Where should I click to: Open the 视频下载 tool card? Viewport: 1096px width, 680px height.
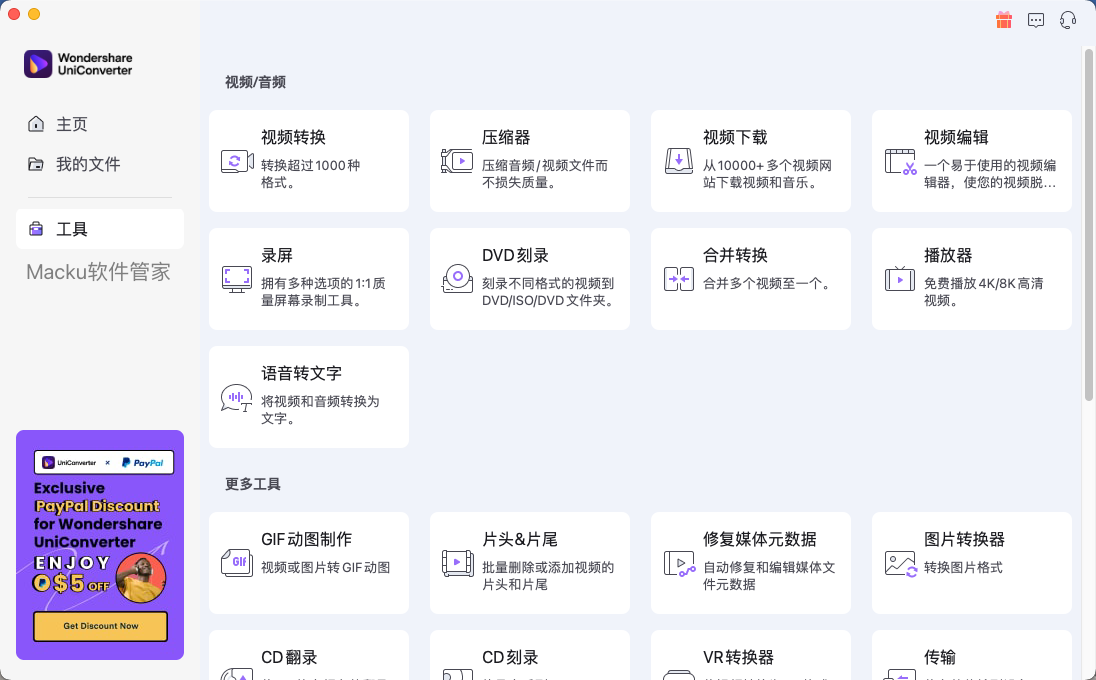[751, 161]
